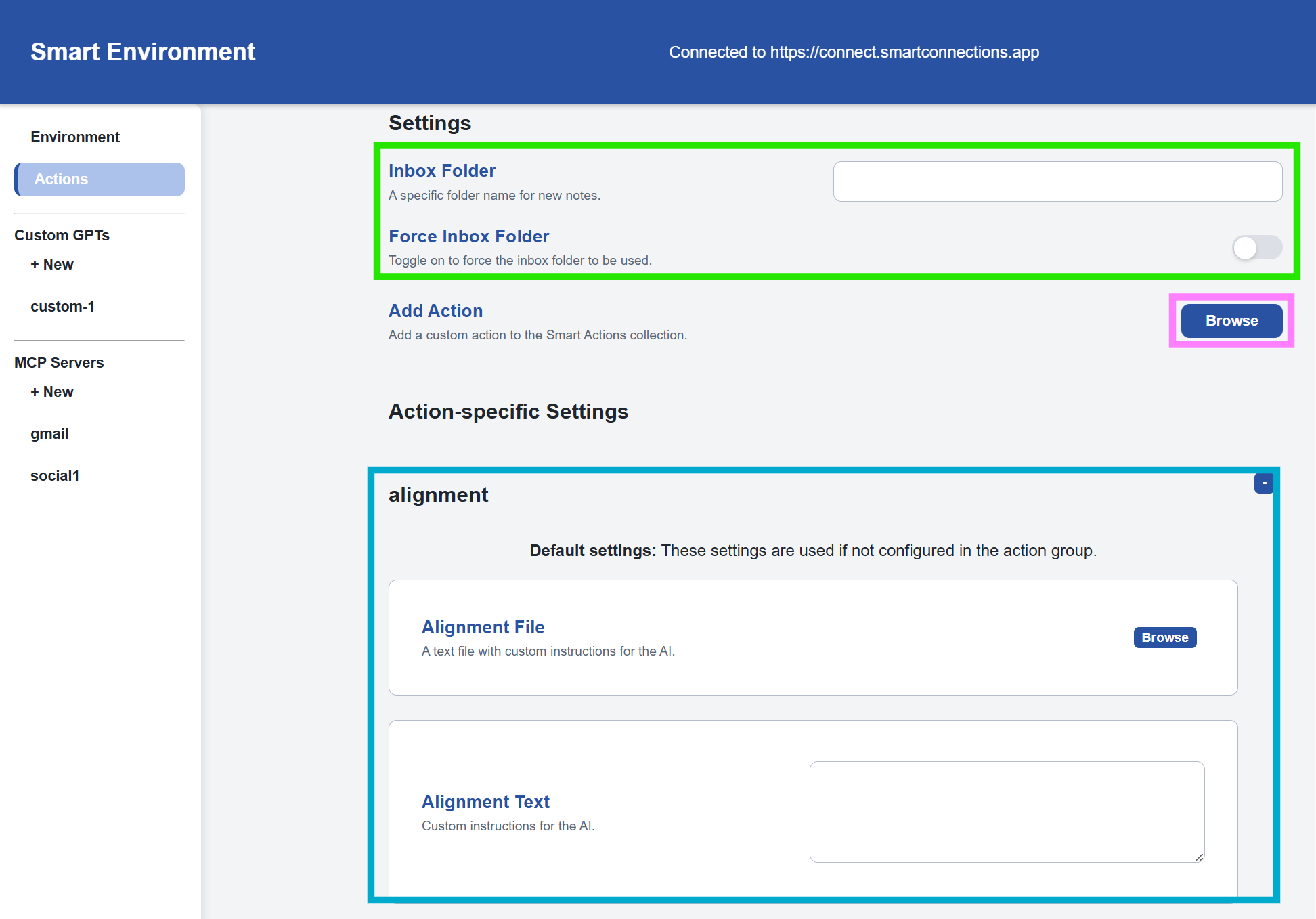Click the Alignment File label
1316x919 pixels.
coord(483,627)
